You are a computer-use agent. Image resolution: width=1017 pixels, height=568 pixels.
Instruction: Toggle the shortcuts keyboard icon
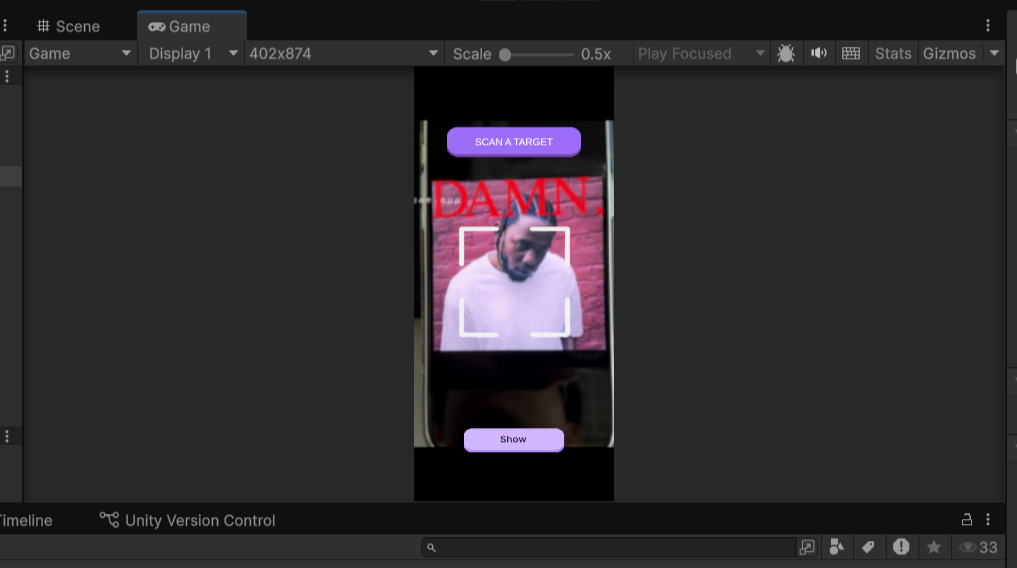[851, 54]
